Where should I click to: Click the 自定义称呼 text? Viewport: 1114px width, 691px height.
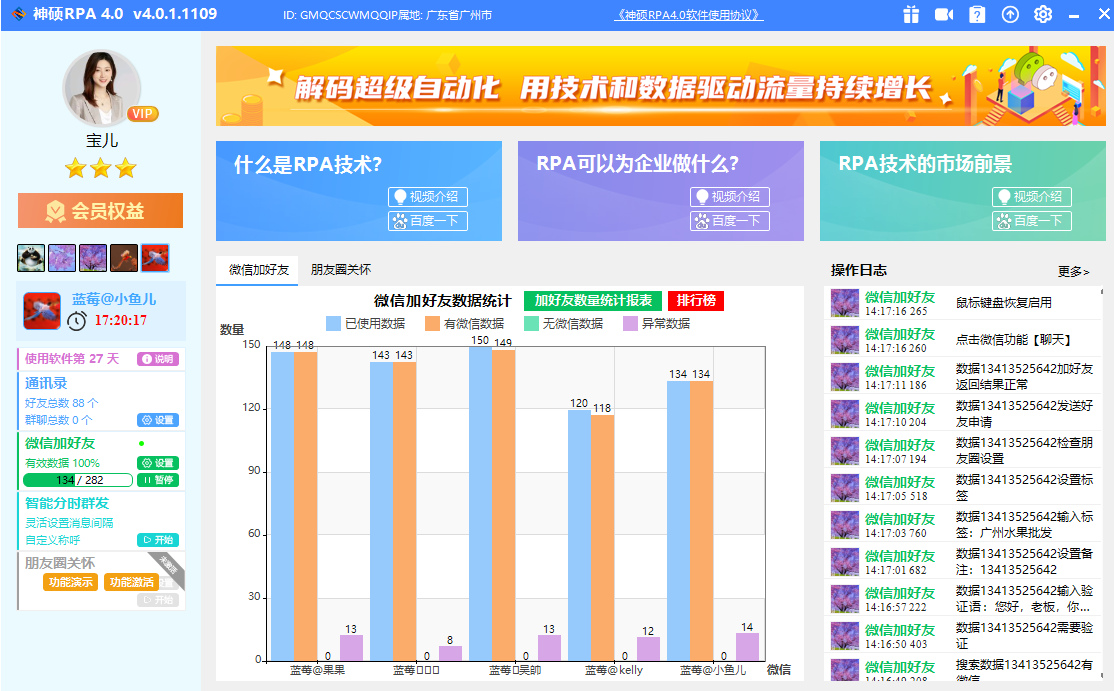[53, 540]
